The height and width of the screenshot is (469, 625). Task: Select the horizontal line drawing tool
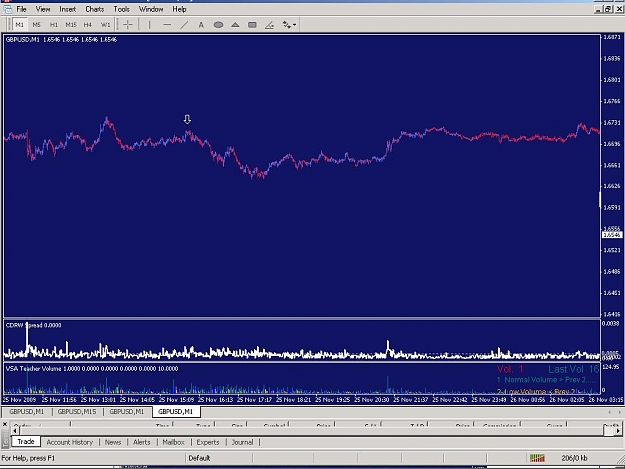167,25
